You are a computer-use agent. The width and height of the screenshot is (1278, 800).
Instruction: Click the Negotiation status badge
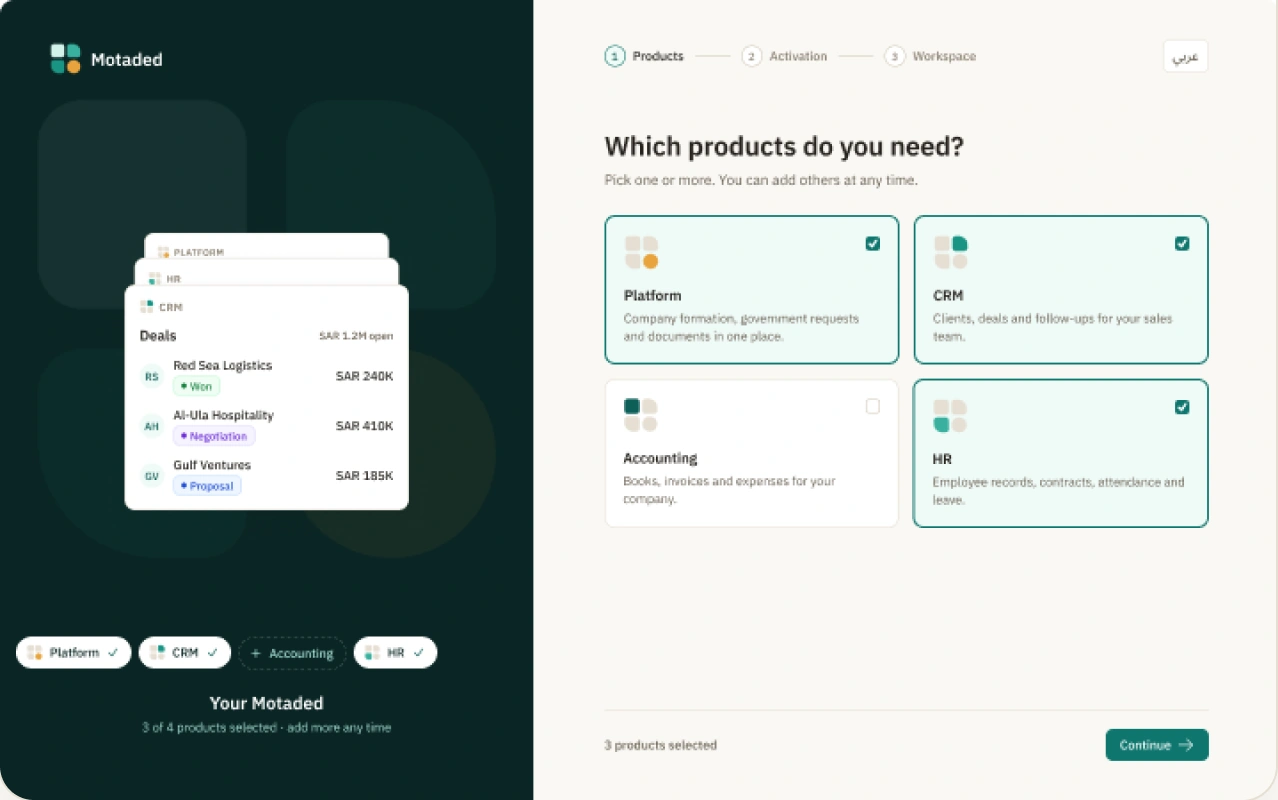pyautogui.click(x=214, y=436)
